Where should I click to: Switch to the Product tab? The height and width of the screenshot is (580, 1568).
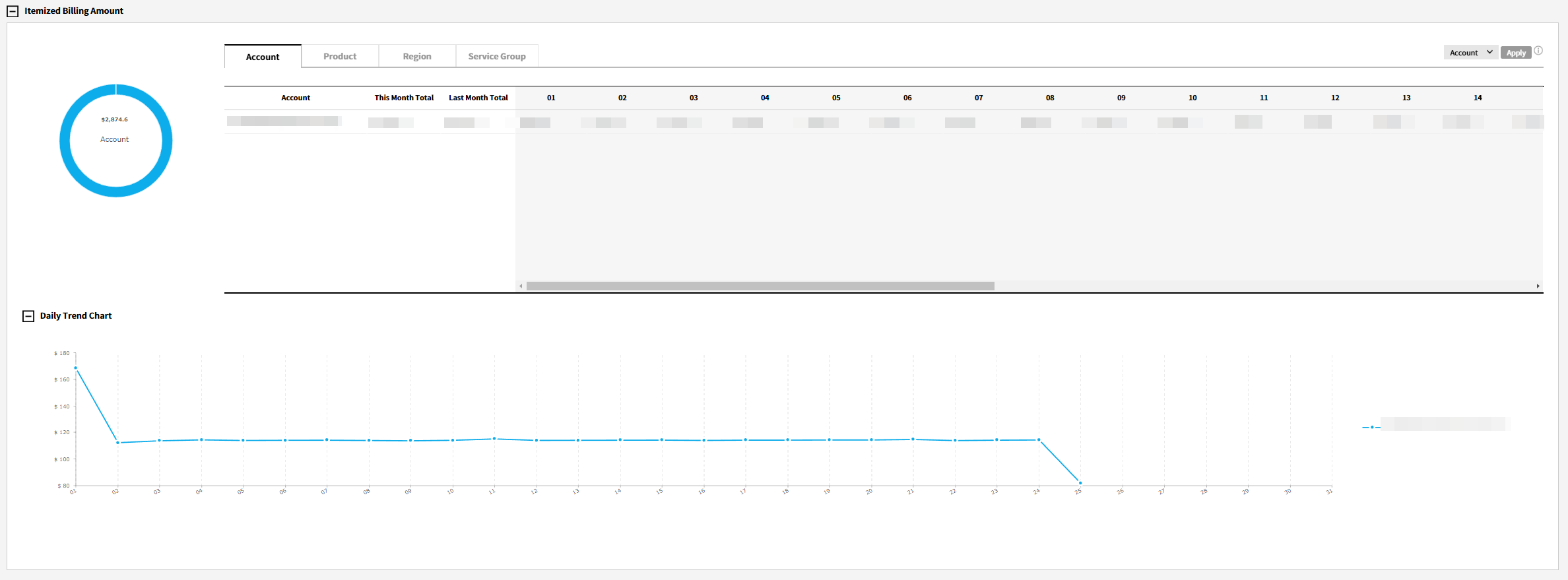pos(340,57)
